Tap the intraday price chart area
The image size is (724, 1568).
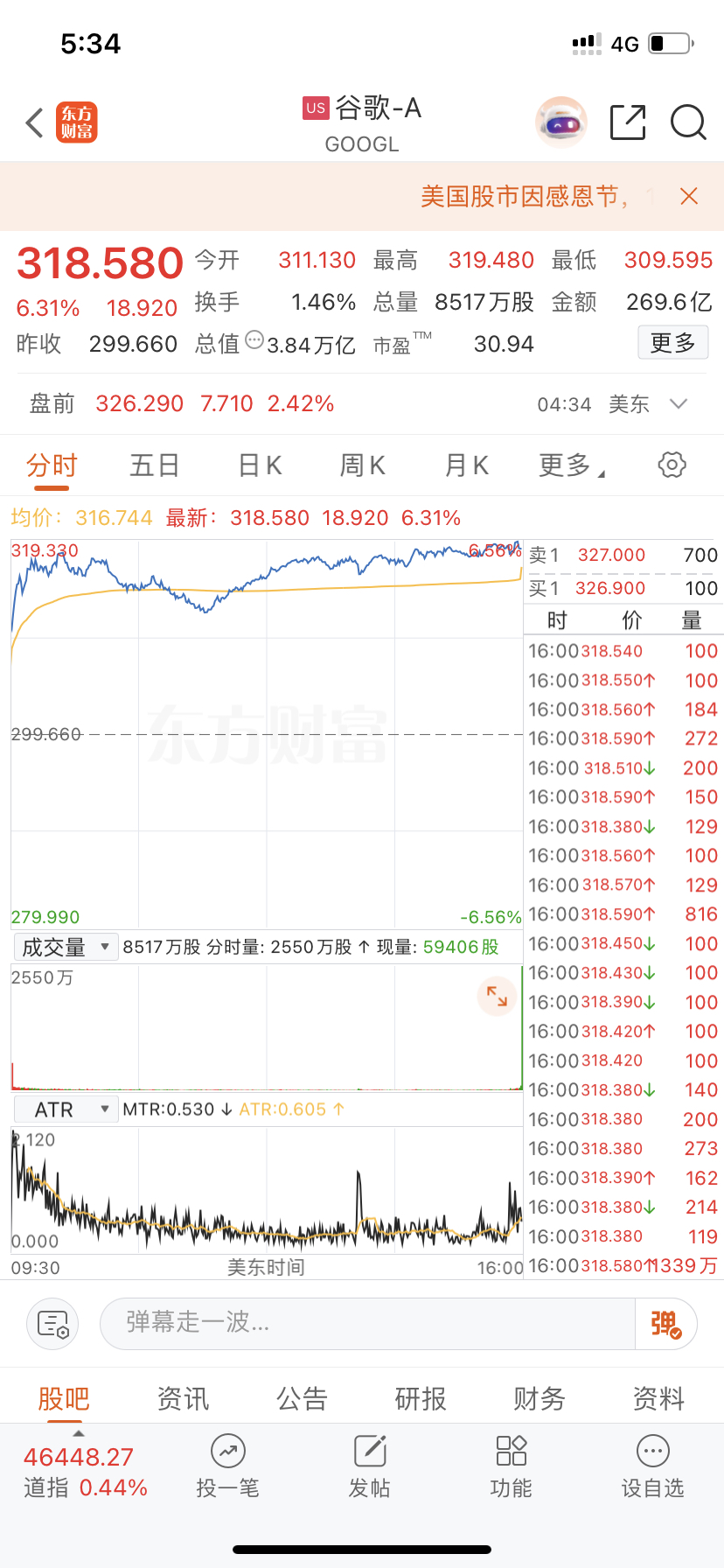pyautogui.click(x=267, y=734)
